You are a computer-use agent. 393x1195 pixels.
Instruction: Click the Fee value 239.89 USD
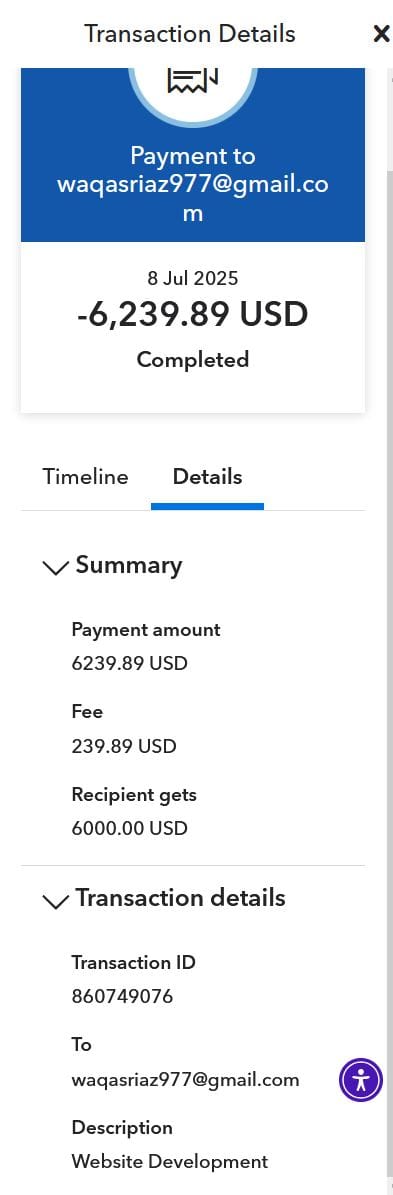tap(124, 746)
